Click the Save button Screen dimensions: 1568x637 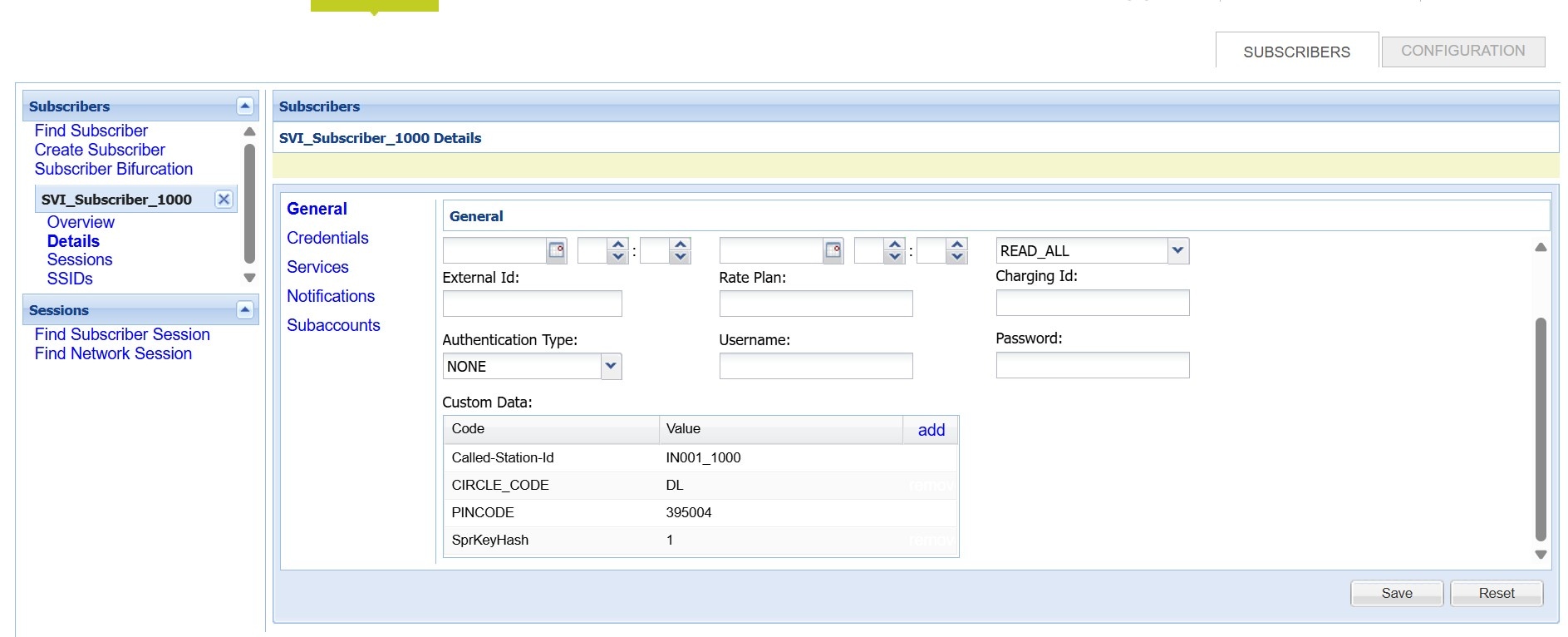[x=1396, y=593]
